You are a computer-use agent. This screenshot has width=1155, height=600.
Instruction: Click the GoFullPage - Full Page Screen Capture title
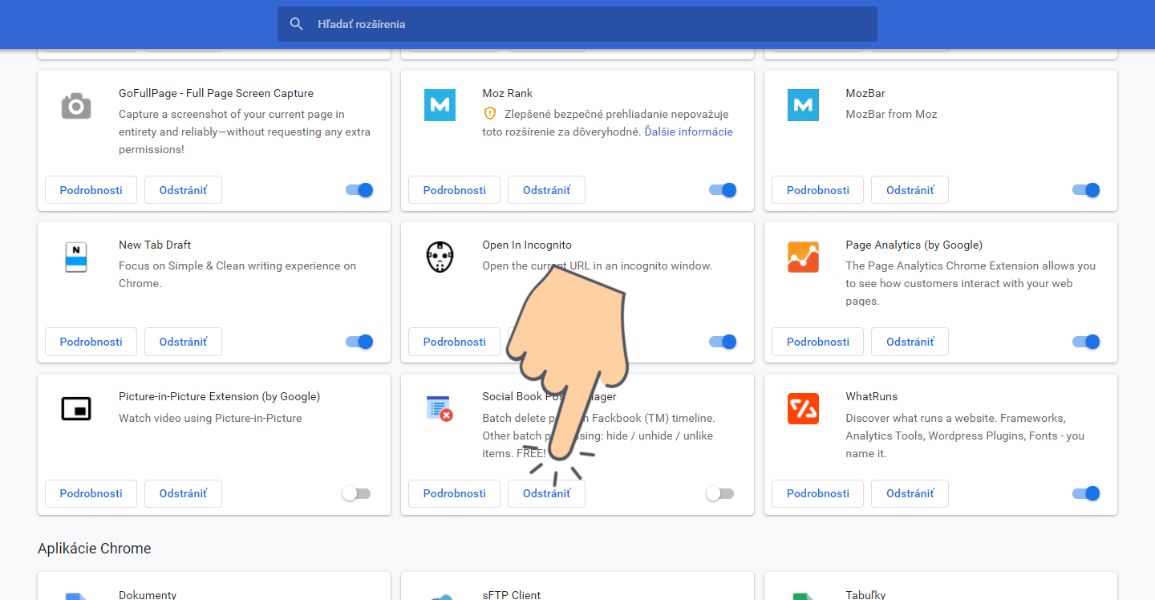tap(216, 93)
